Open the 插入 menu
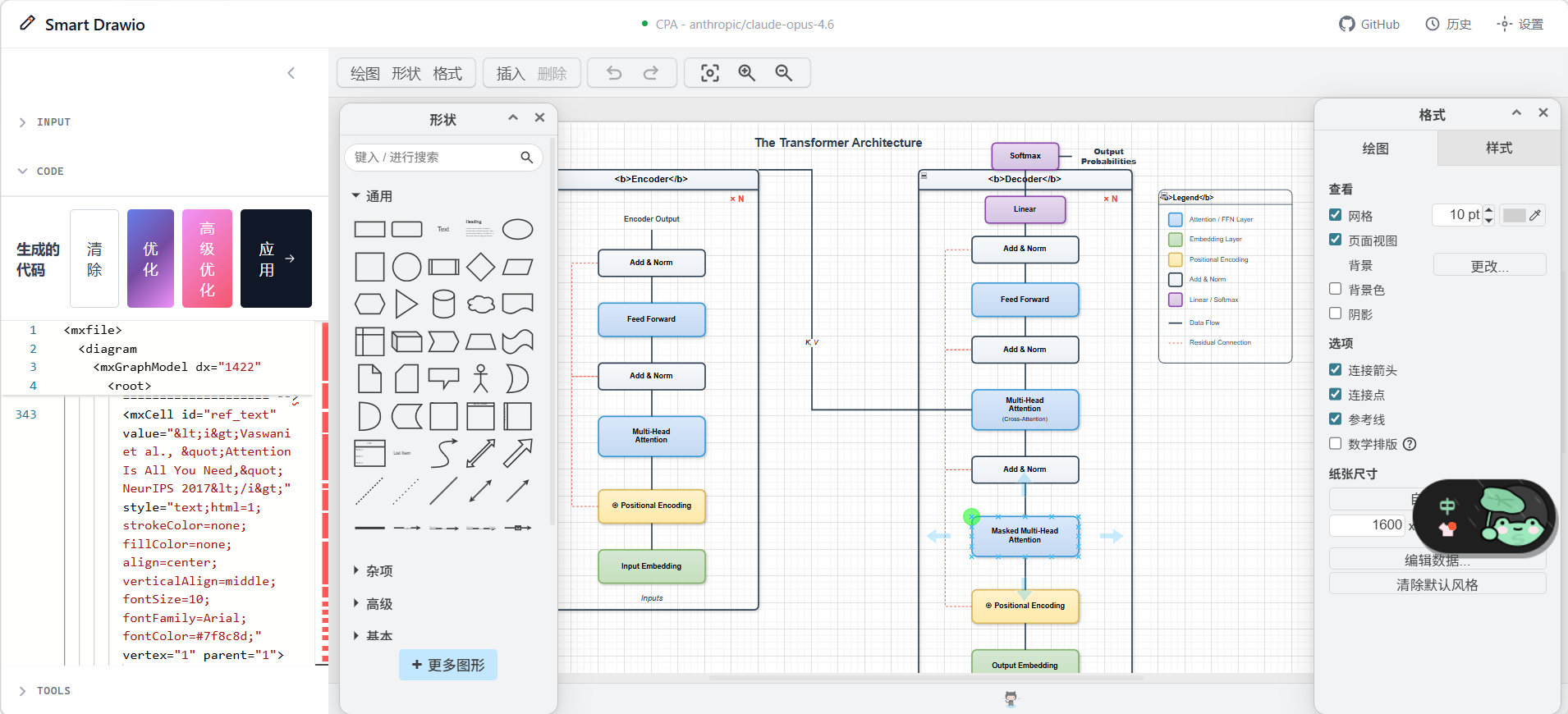The height and width of the screenshot is (714, 1568). point(511,74)
